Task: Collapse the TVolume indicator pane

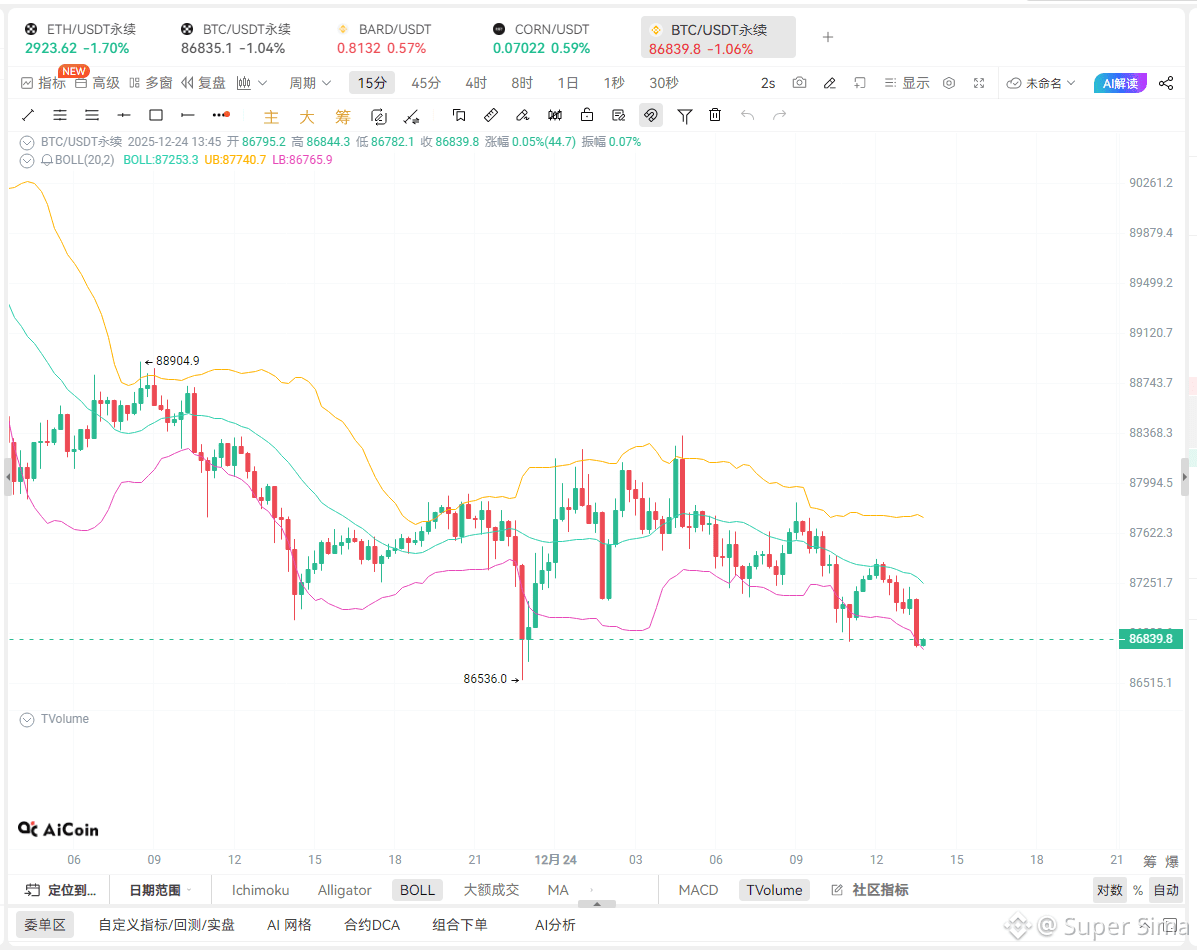Action: (x=27, y=720)
